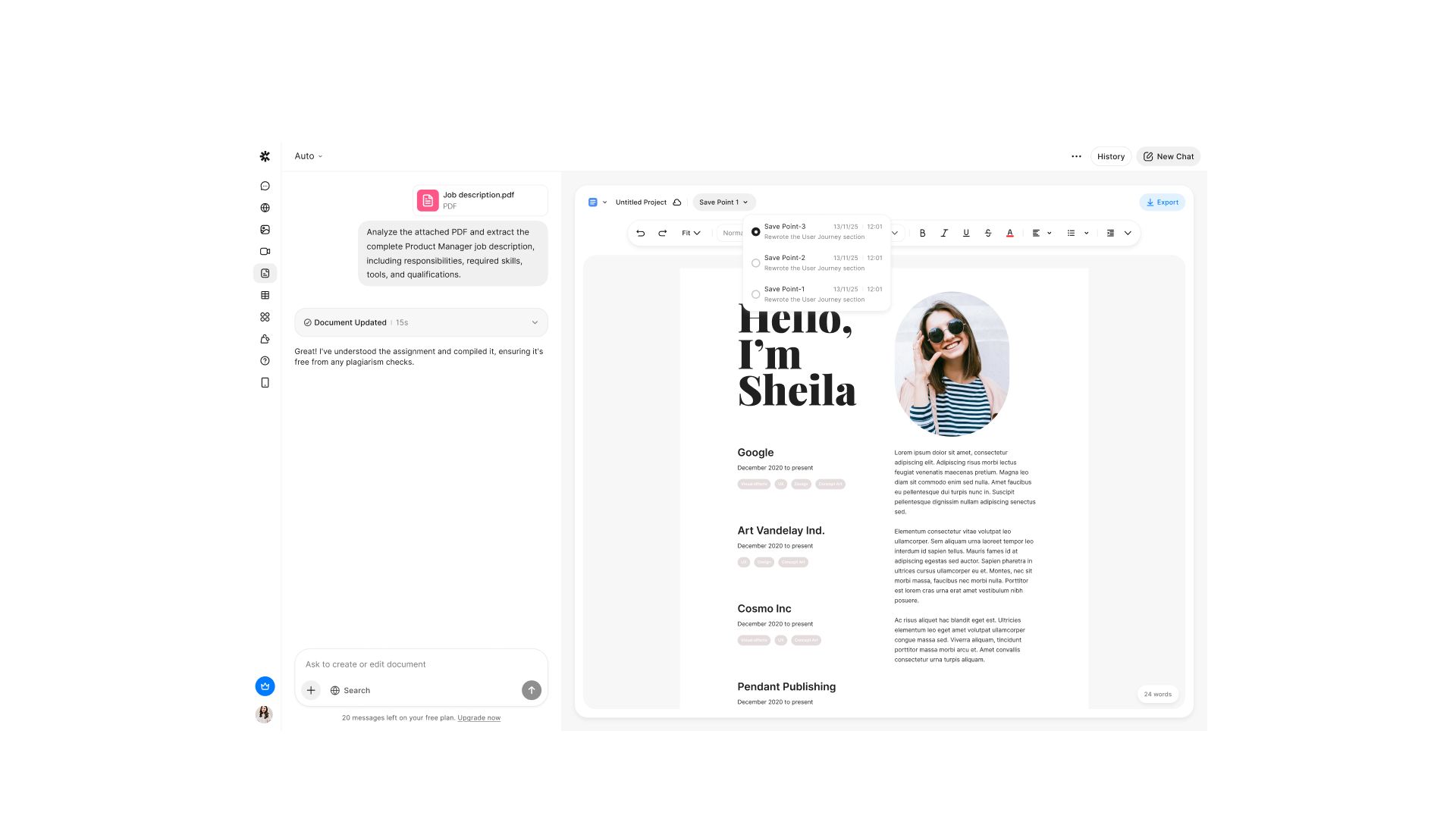
Task: Open the globe web tool in the sidebar
Action: (265, 207)
